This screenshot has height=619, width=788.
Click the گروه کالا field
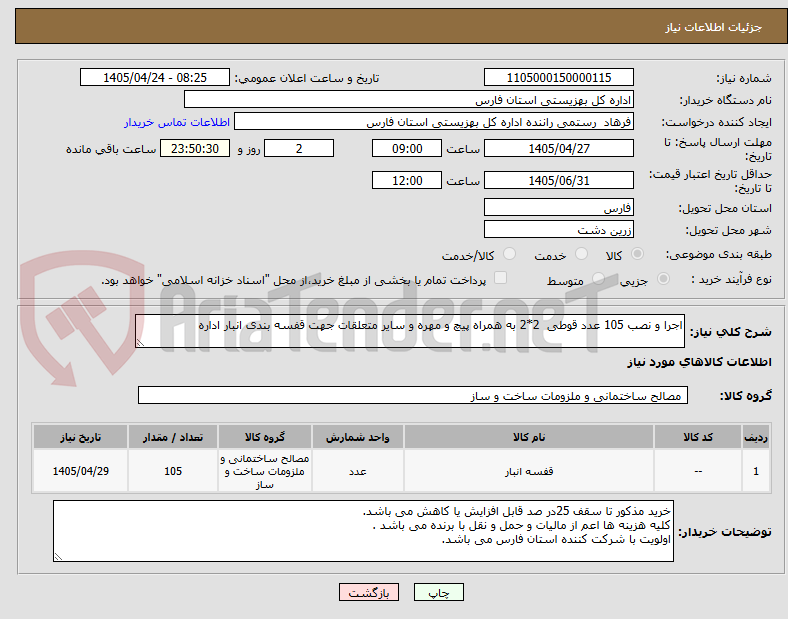click(413, 395)
